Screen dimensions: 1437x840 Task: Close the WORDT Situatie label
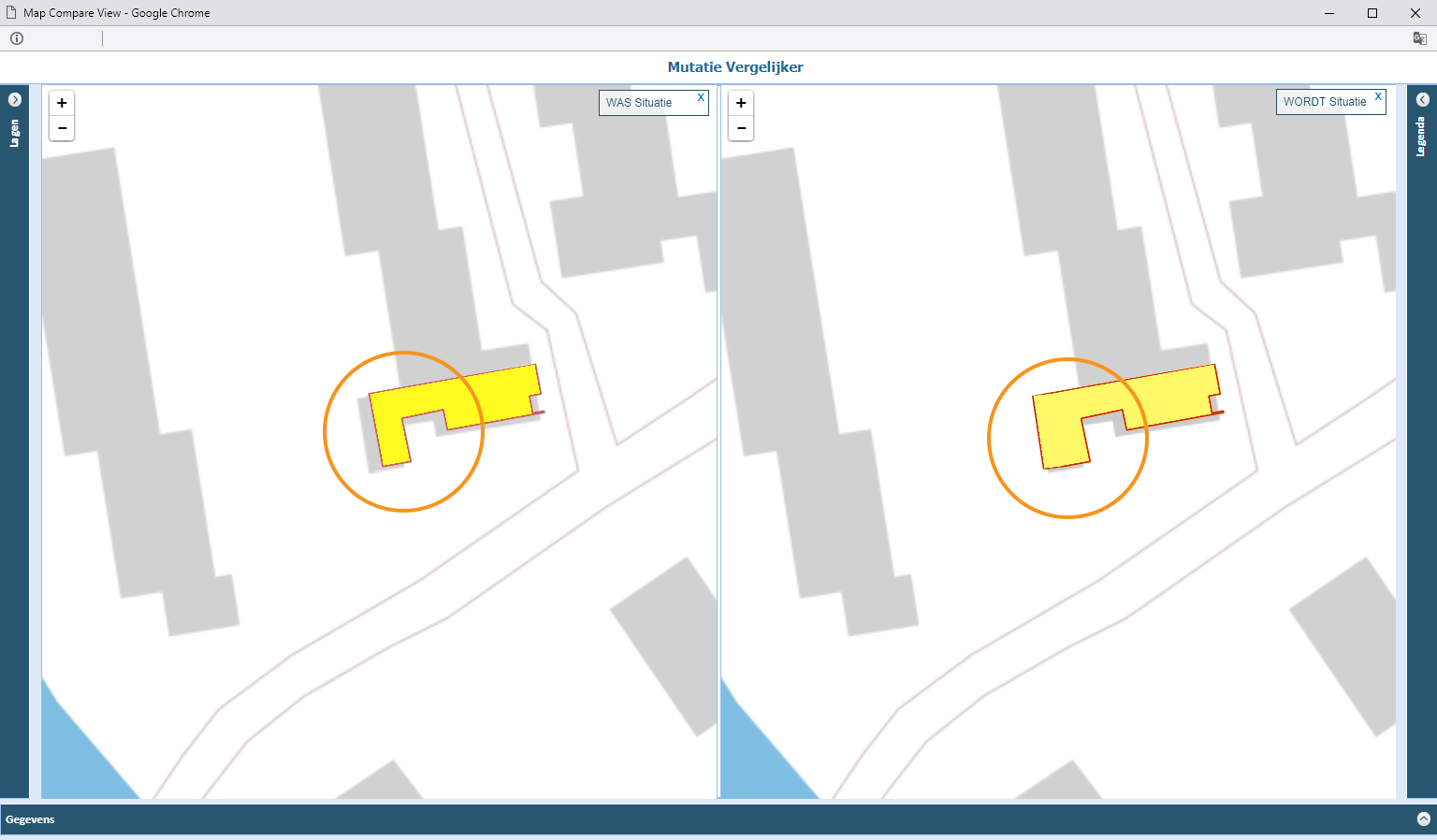pos(1378,96)
